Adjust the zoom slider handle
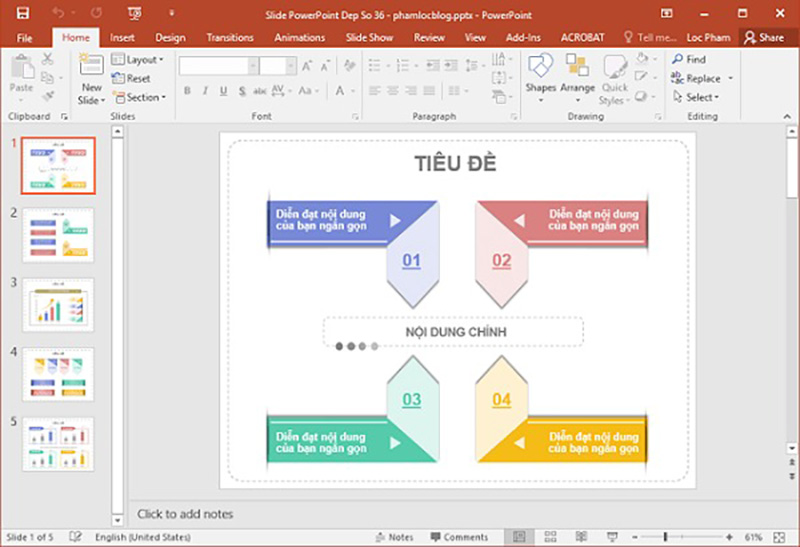Screen dimensions: 800x547 point(665,537)
